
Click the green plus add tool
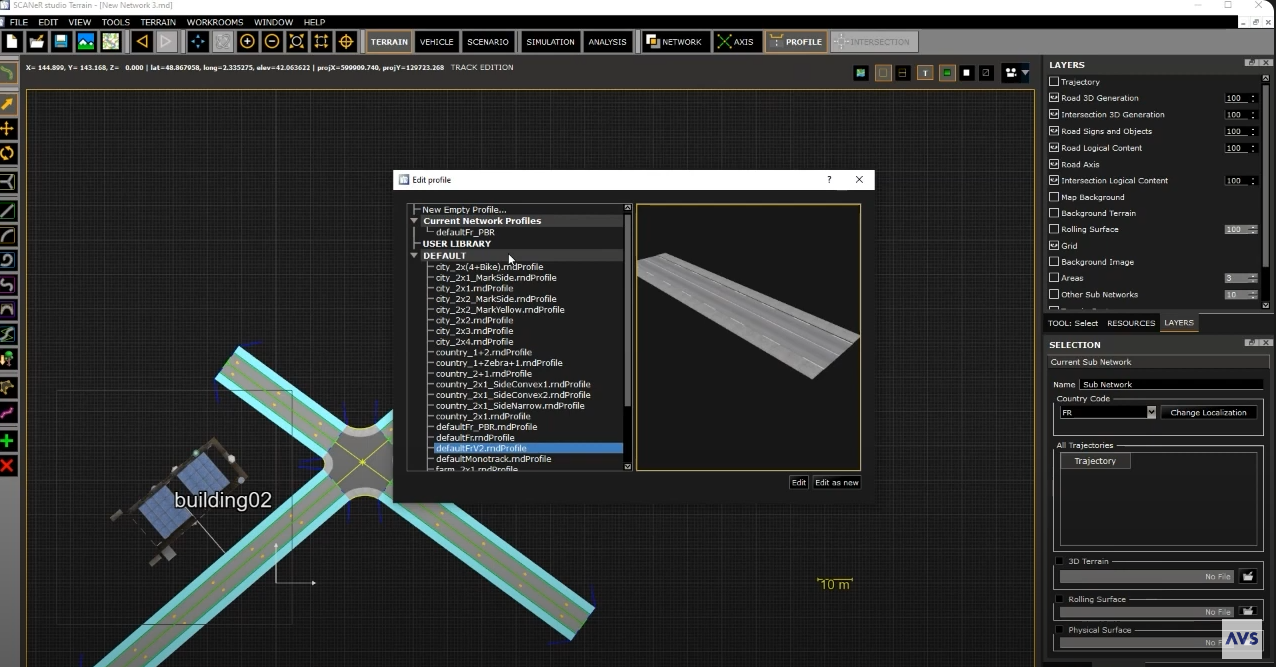[8, 441]
